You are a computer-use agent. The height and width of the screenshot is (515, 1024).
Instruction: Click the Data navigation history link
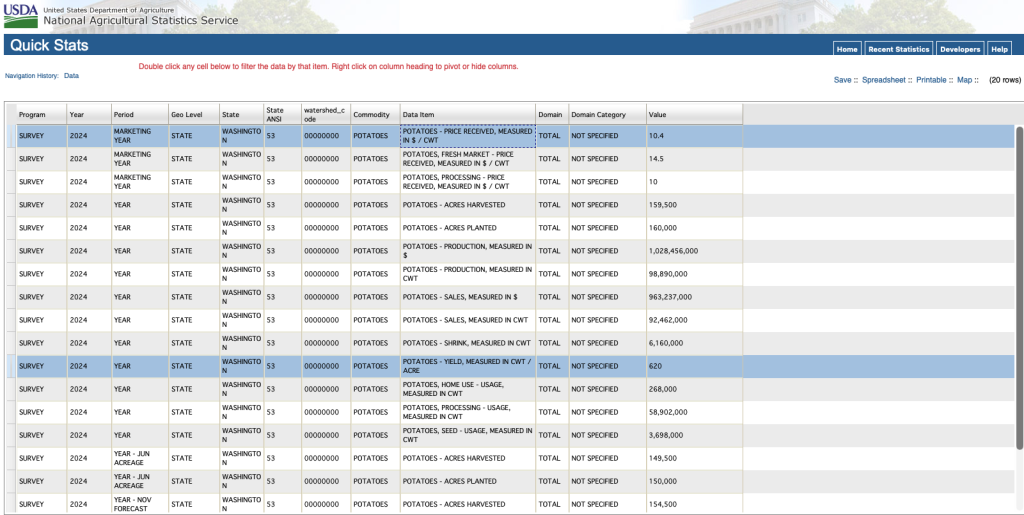point(71,76)
